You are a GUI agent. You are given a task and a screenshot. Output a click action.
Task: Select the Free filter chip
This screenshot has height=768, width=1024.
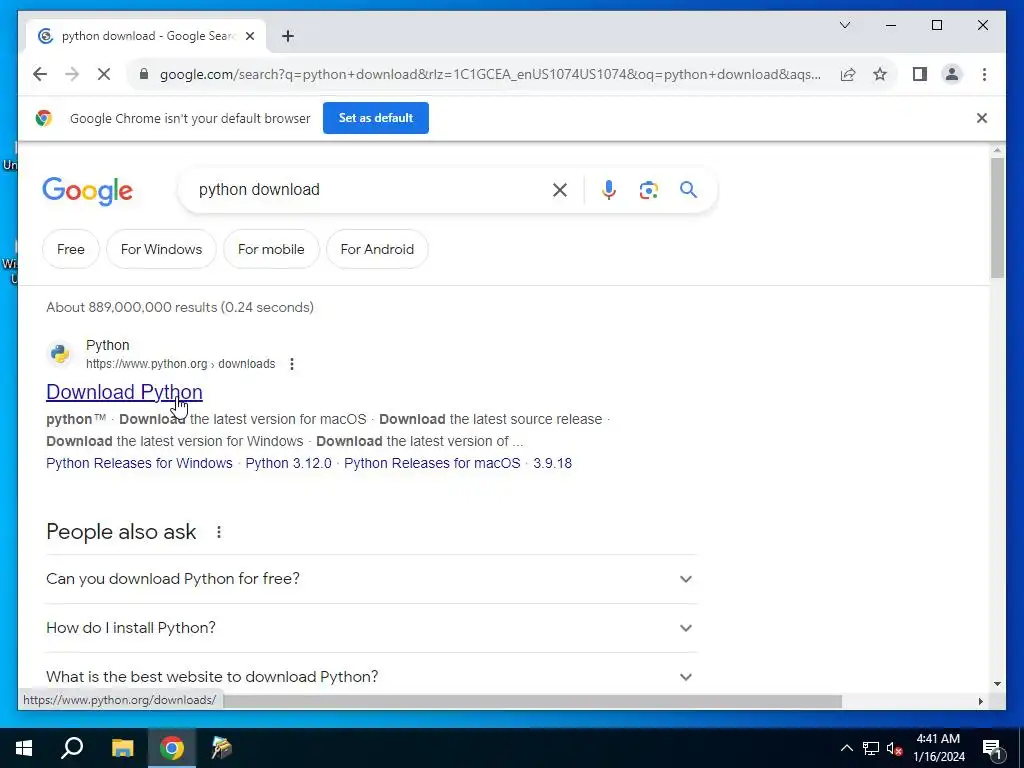[71, 249]
